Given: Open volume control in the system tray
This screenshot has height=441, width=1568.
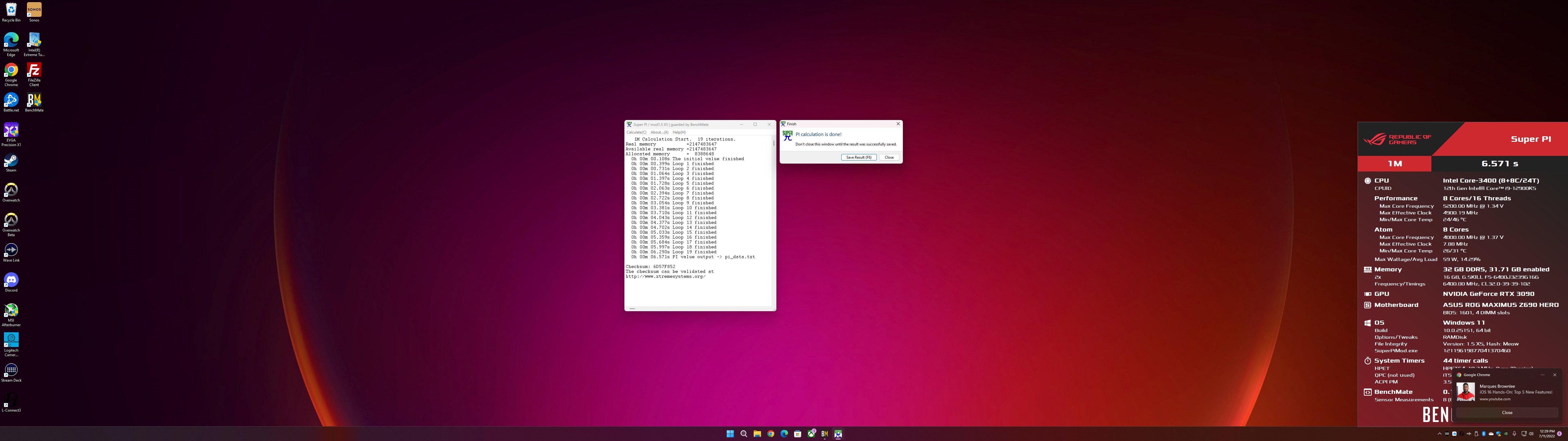Looking at the screenshot, I should [1532, 434].
